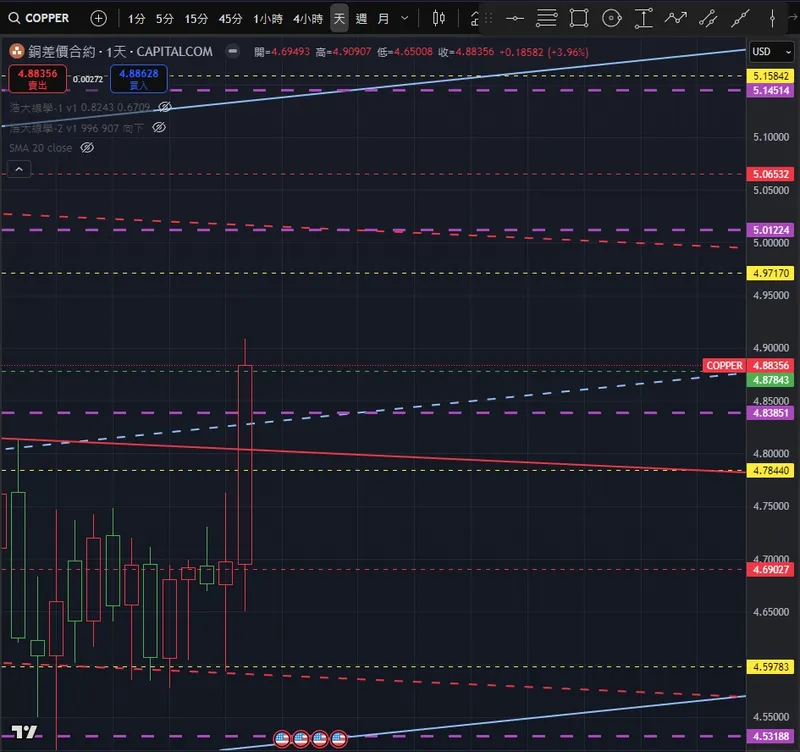This screenshot has height=752, width=800.
Task: Click the plus icon to compare or add symbol
Action: pyautogui.click(x=98, y=18)
